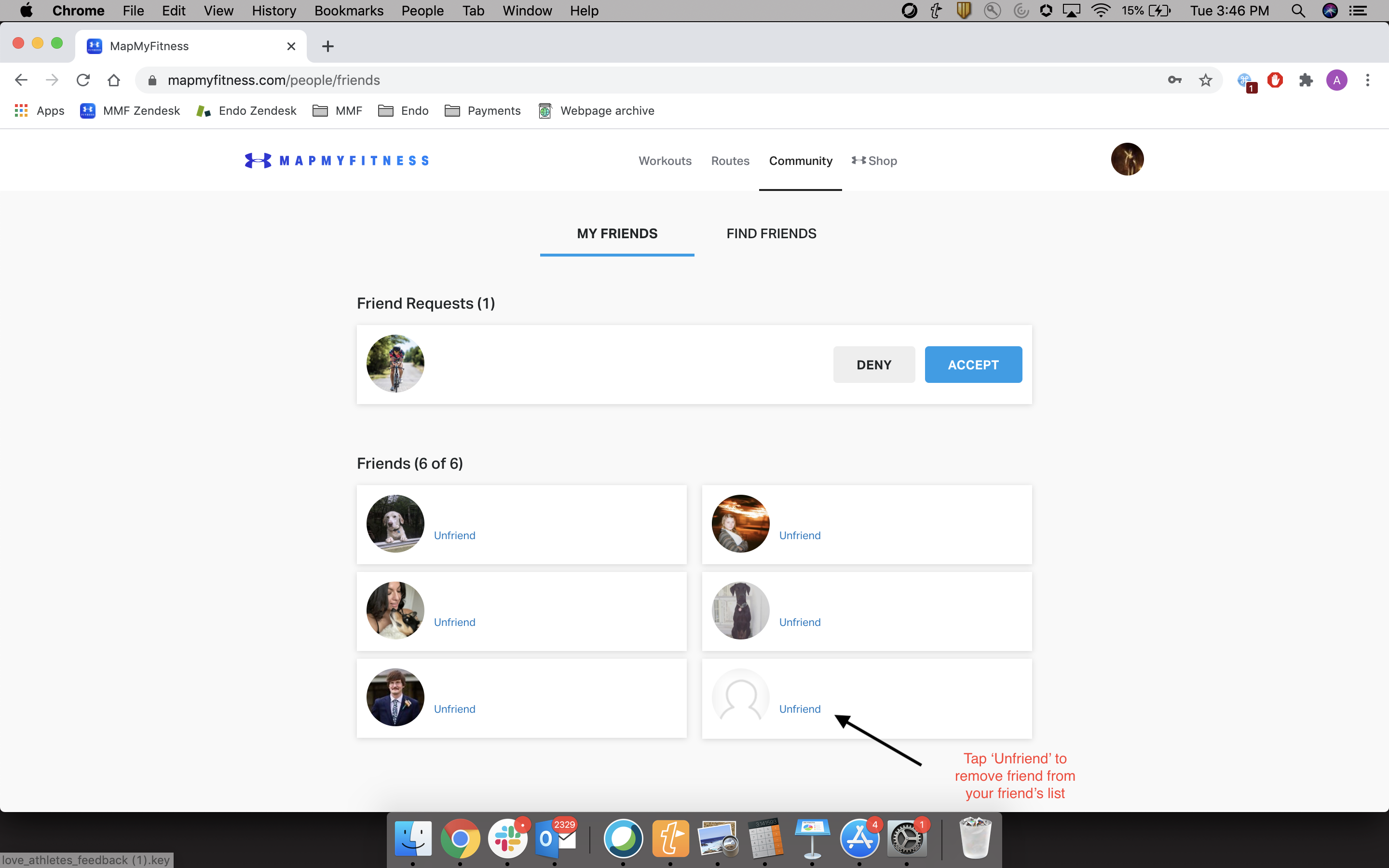Click Unfriend on the bottom-right friend
This screenshot has height=868, width=1389.
(x=800, y=709)
